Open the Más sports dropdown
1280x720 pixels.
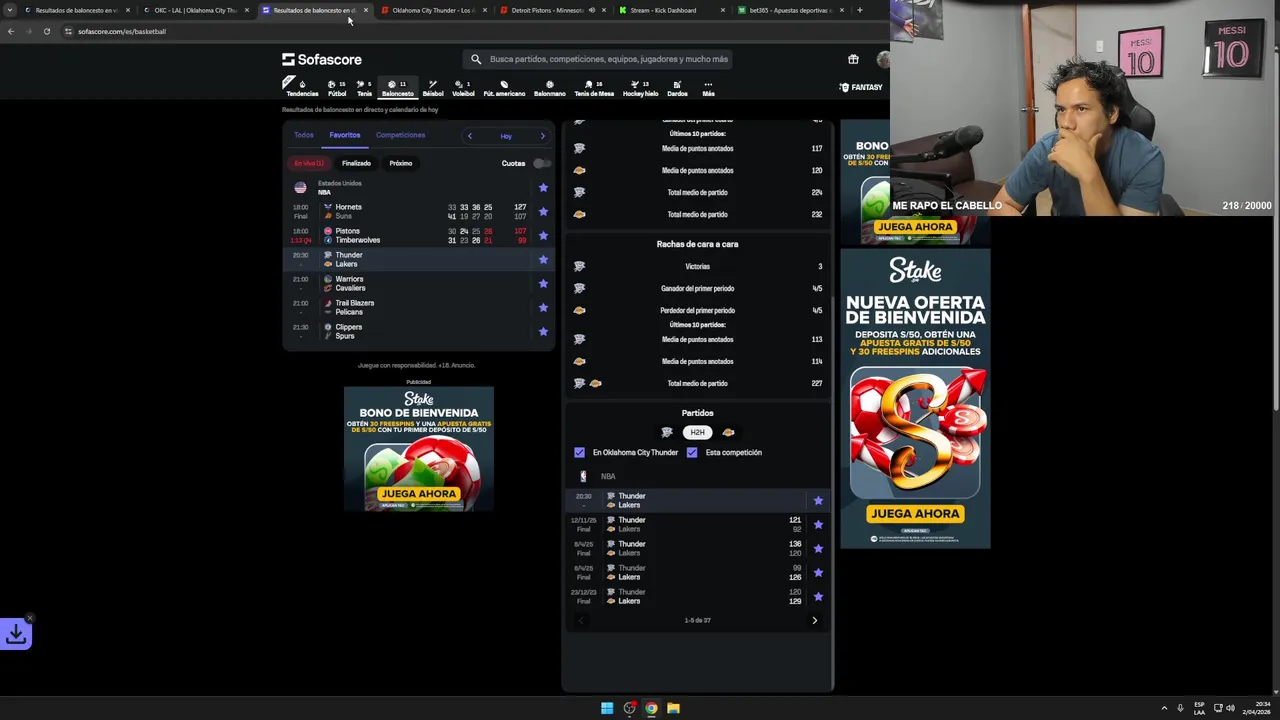point(708,88)
